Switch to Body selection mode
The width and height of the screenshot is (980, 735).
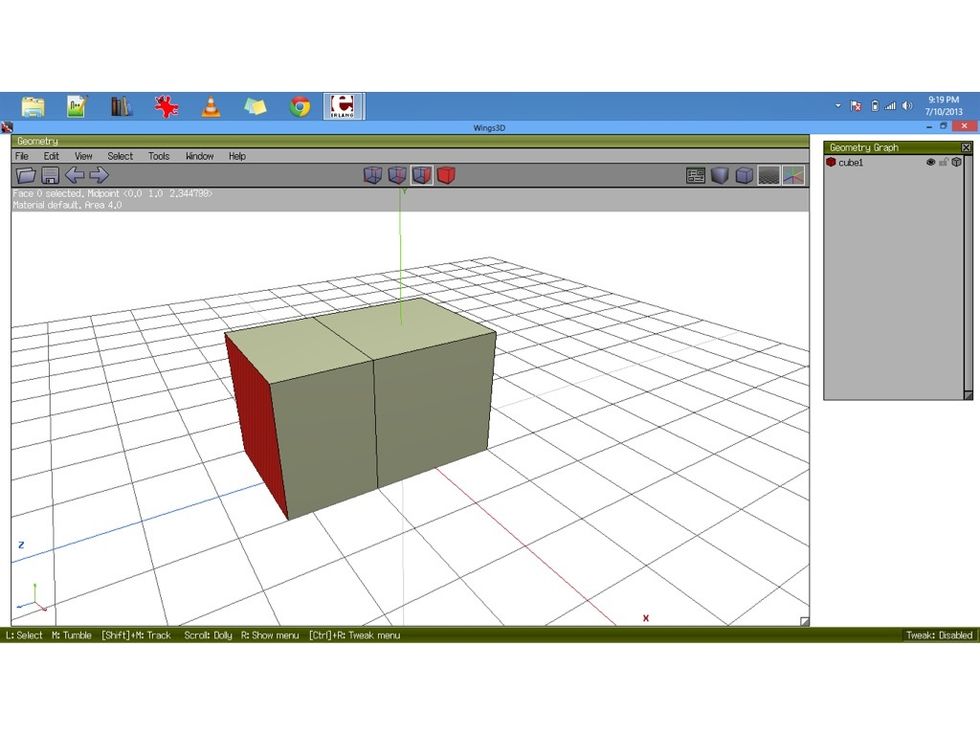click(x=446, y=174)
